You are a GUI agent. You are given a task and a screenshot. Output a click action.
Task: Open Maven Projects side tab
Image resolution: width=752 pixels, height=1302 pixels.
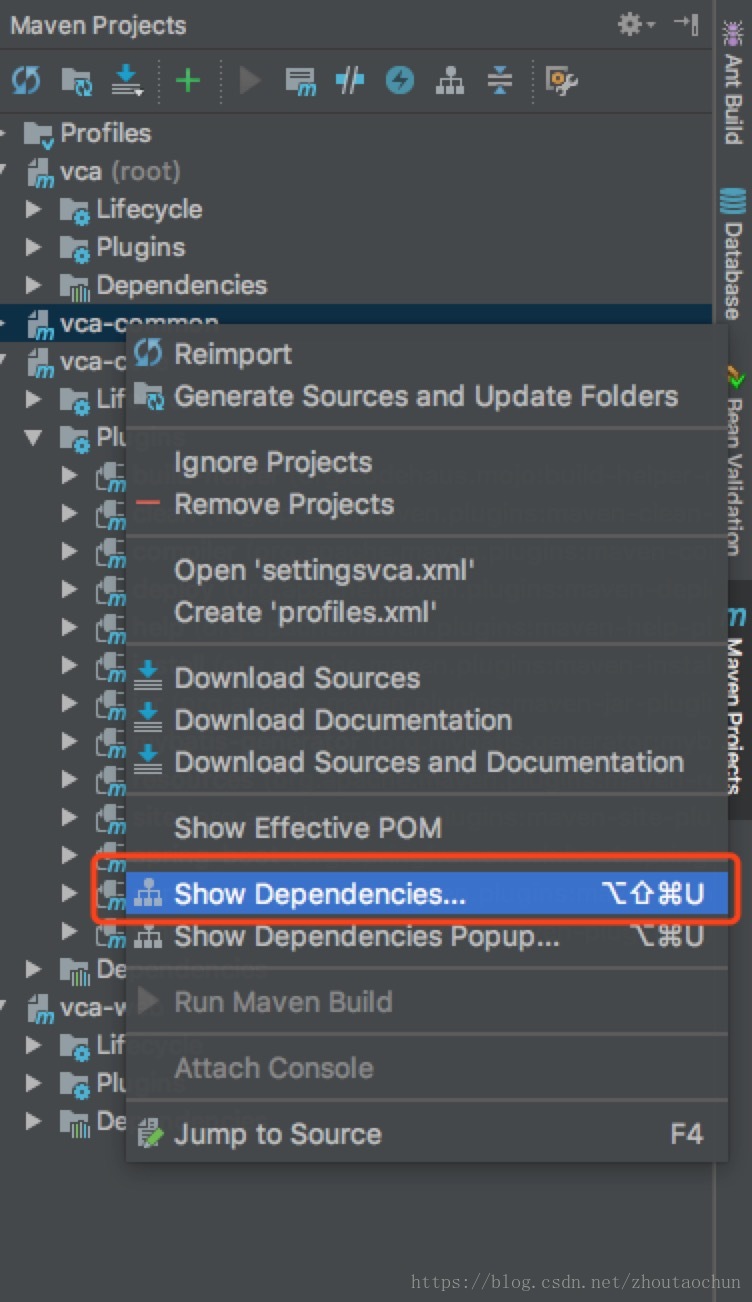737,697
